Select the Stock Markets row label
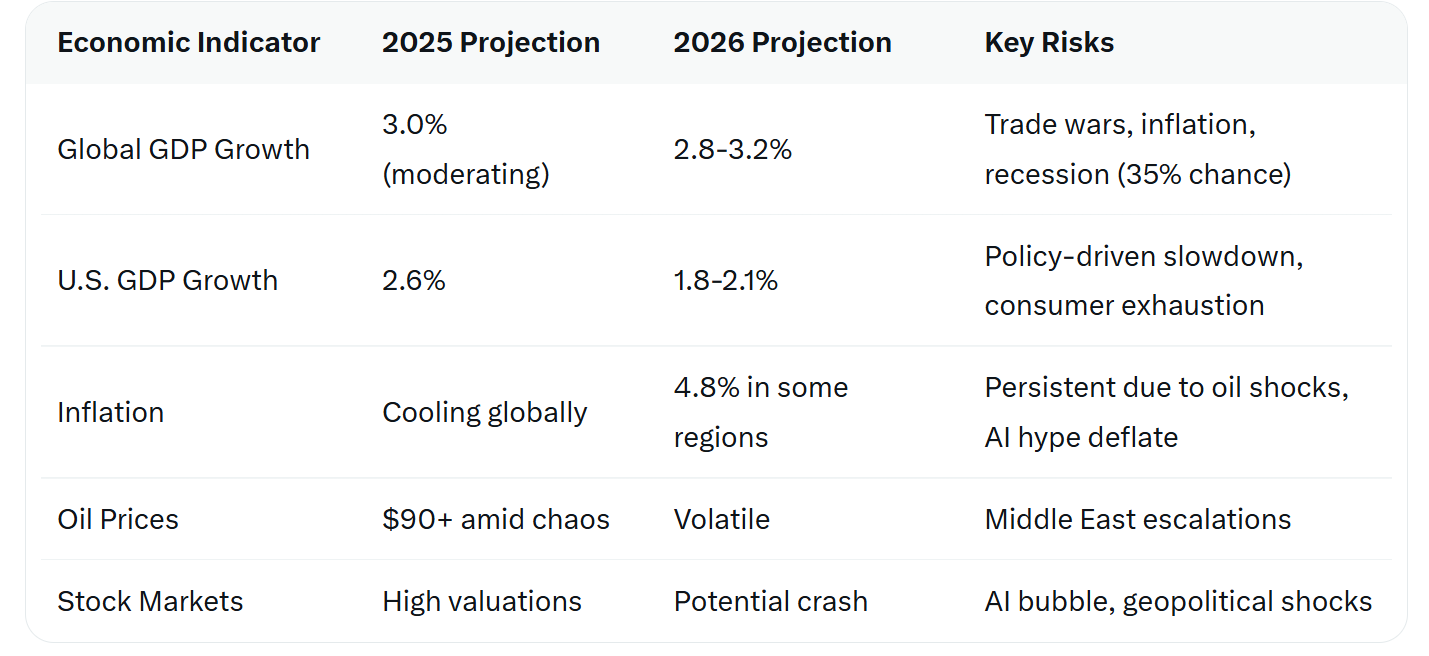 pos(150,602)
